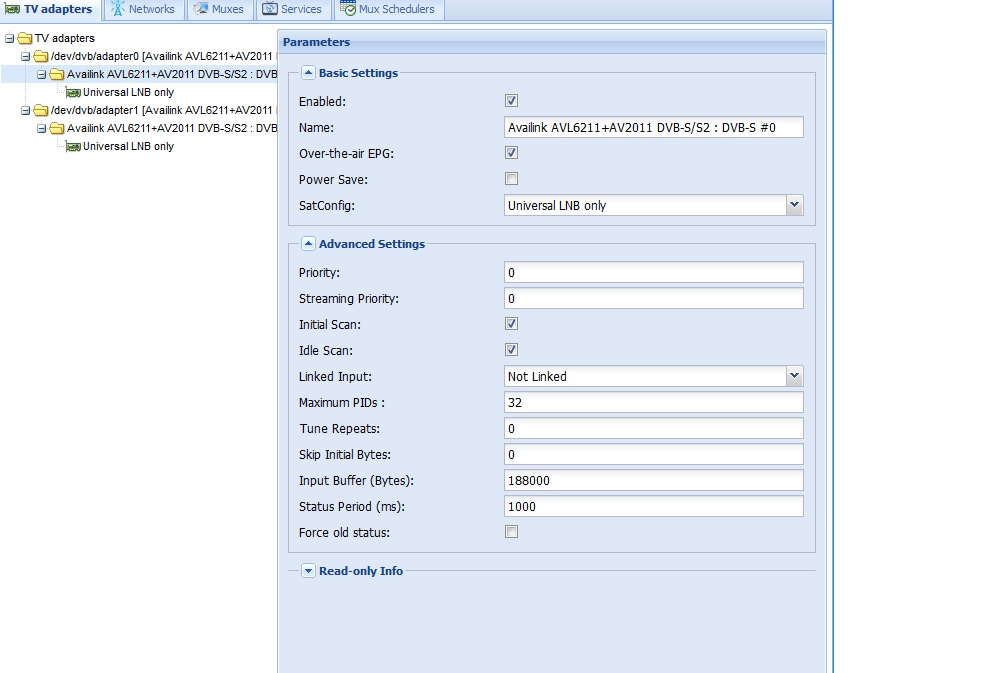Toggle the Initial Scan checkbox
The image size is (1008, 673).
(x=511, y=324)
